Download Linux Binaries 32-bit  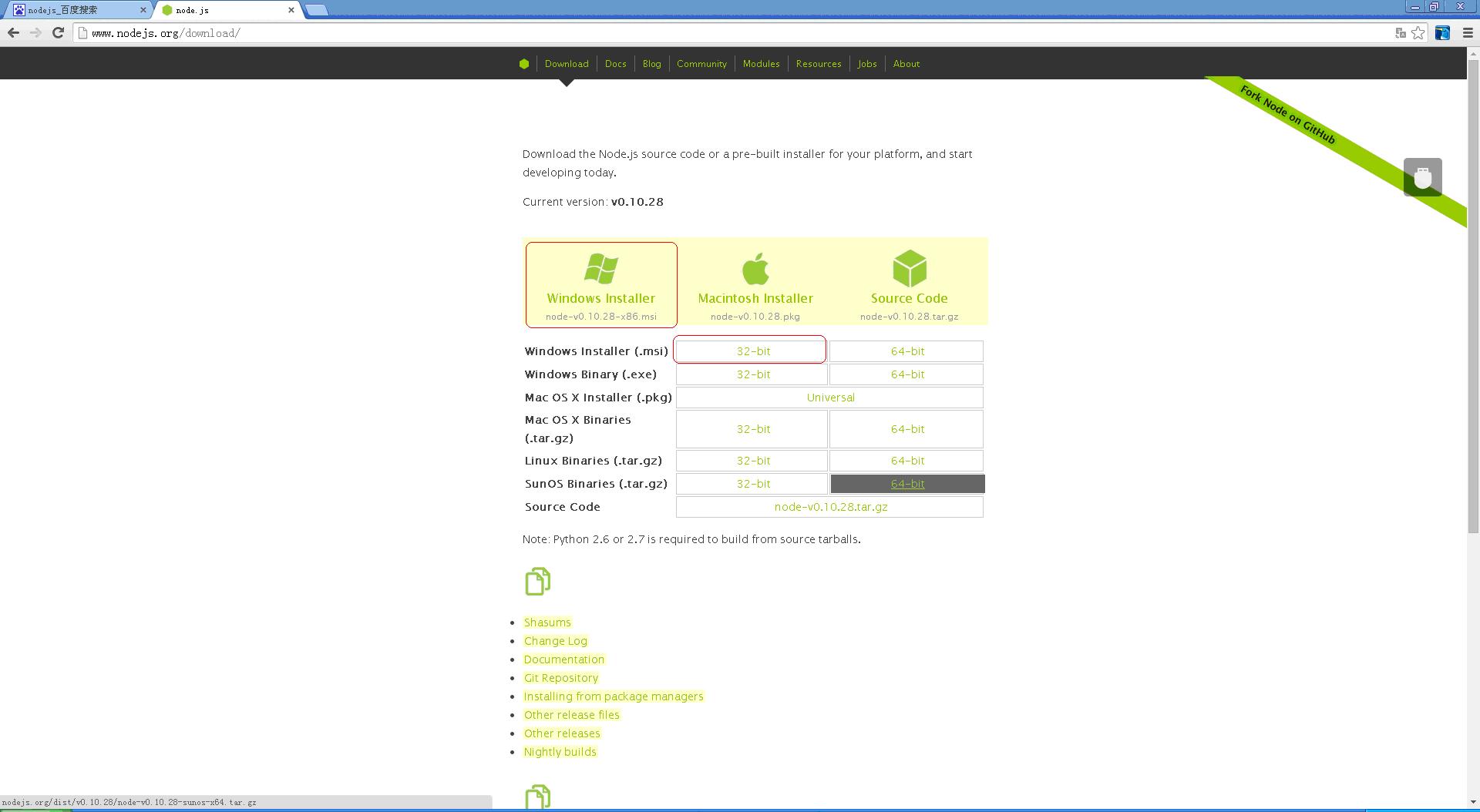[752, 461]
